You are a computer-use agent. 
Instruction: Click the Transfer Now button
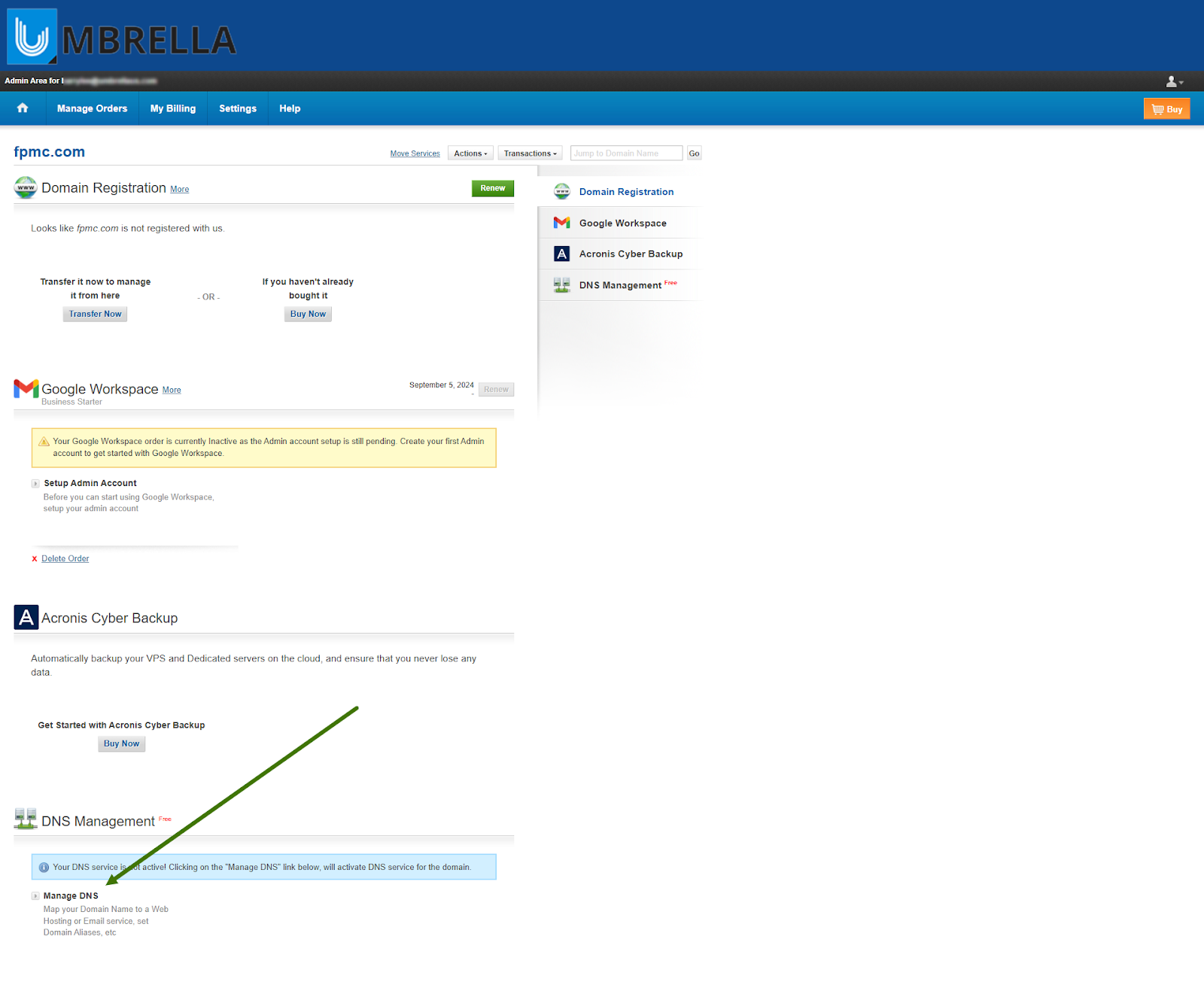point(95,314)
